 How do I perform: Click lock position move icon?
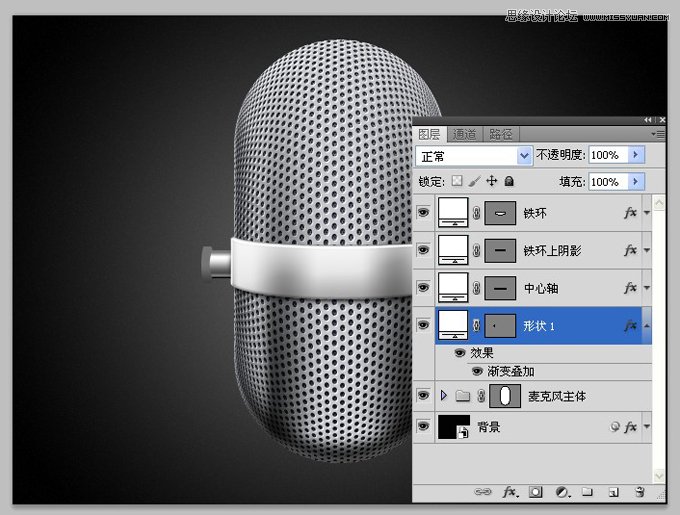(491, 181)
